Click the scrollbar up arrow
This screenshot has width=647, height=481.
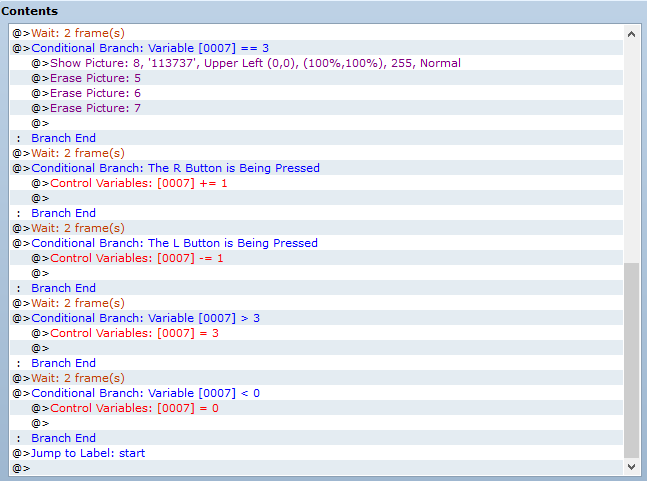[x=631, y=34]
